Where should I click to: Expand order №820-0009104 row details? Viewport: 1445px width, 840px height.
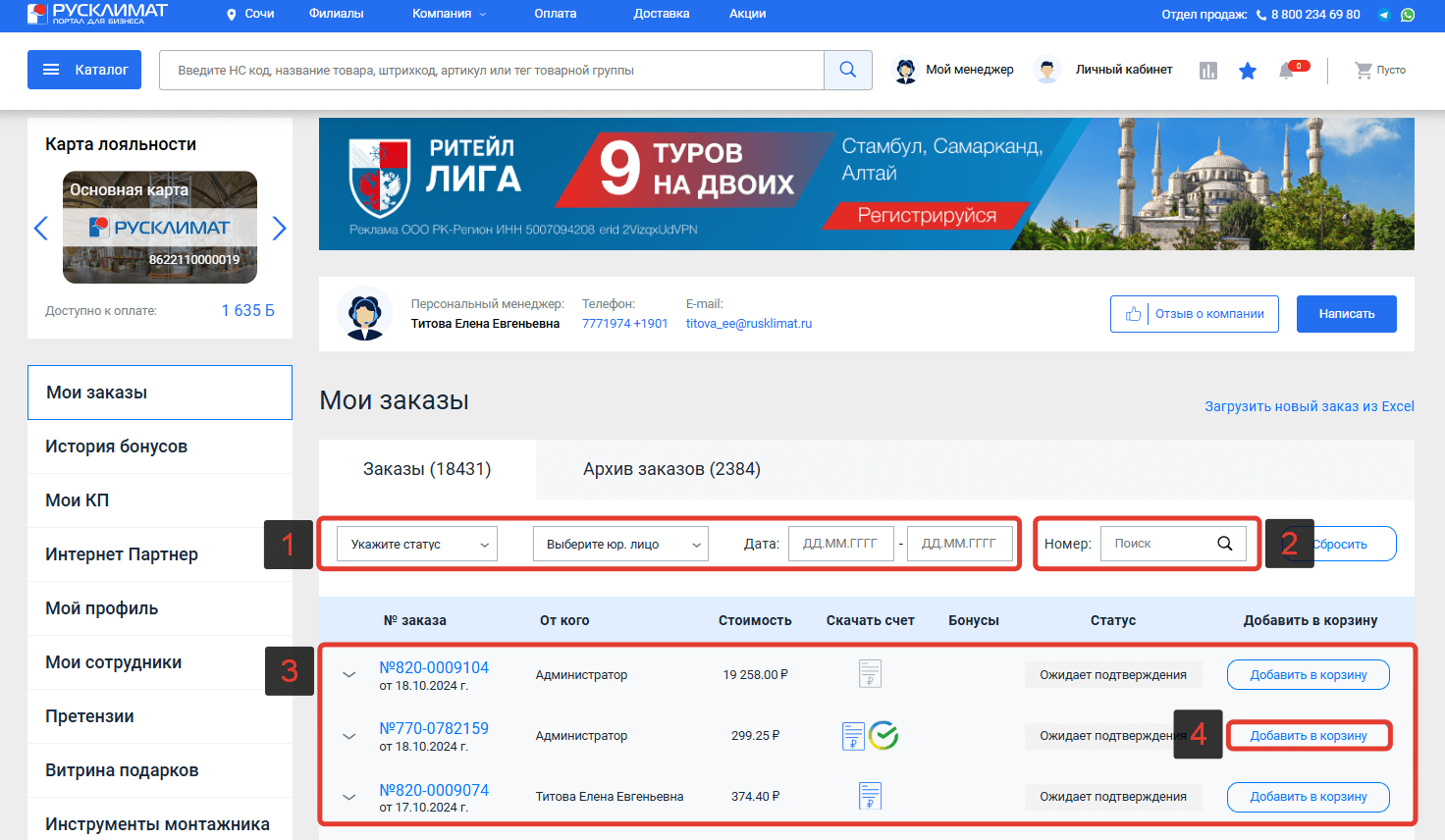(x=348, y=675)
